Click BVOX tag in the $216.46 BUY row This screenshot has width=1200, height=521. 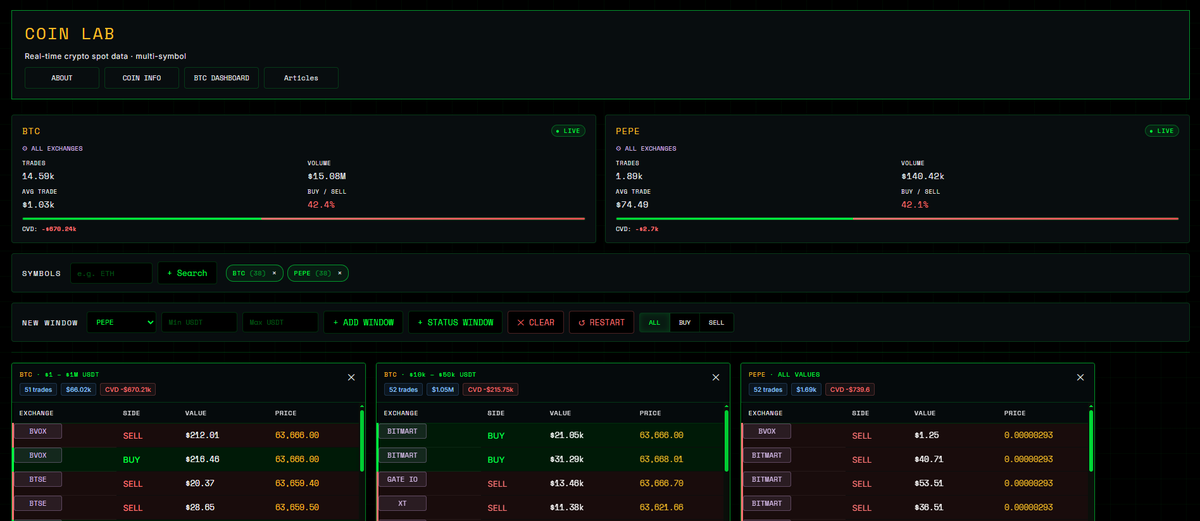tap(38, 455)
